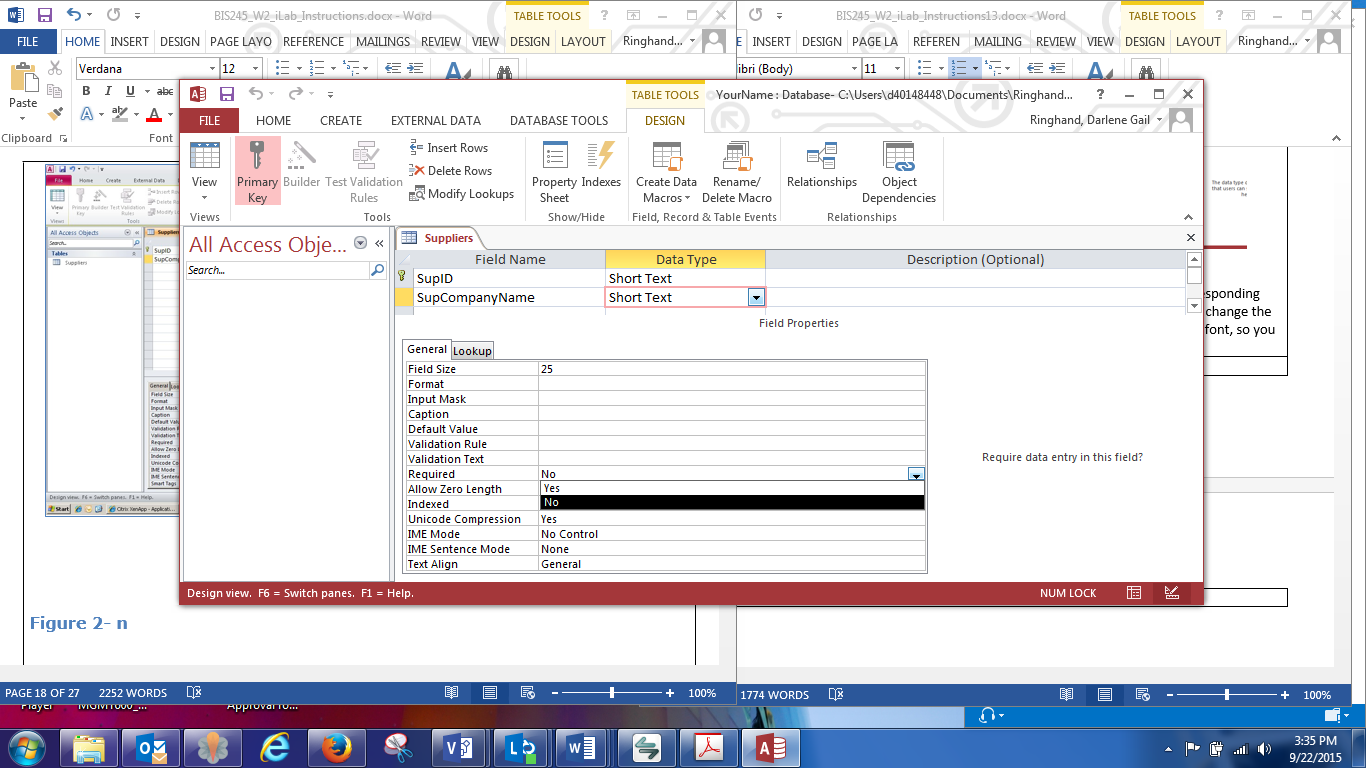Open the Property Sheet pane
The height and width of the screenshot is (768, 1366).
[x=554, y=170]
